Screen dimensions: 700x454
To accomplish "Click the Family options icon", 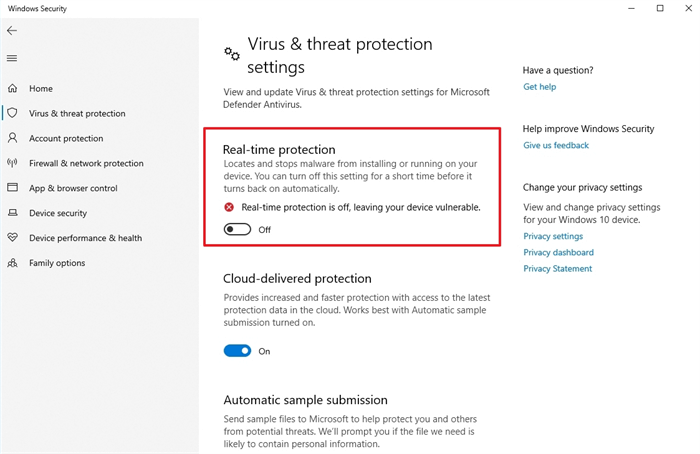I will [12, 263].
